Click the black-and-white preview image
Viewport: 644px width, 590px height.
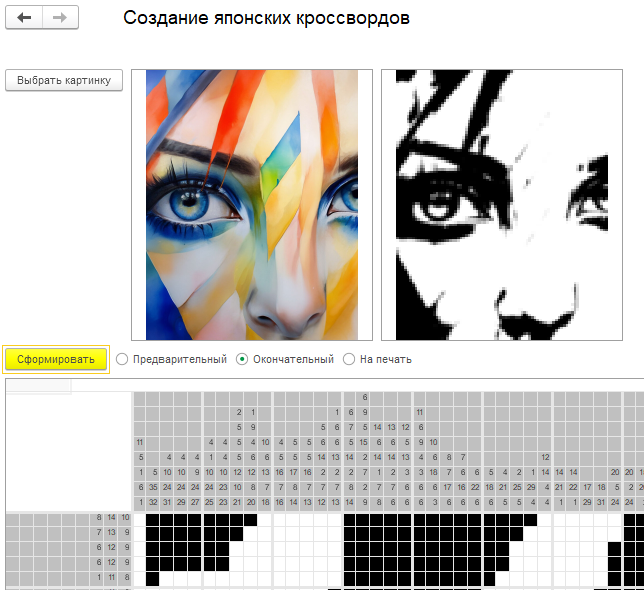tap(501, 205)
